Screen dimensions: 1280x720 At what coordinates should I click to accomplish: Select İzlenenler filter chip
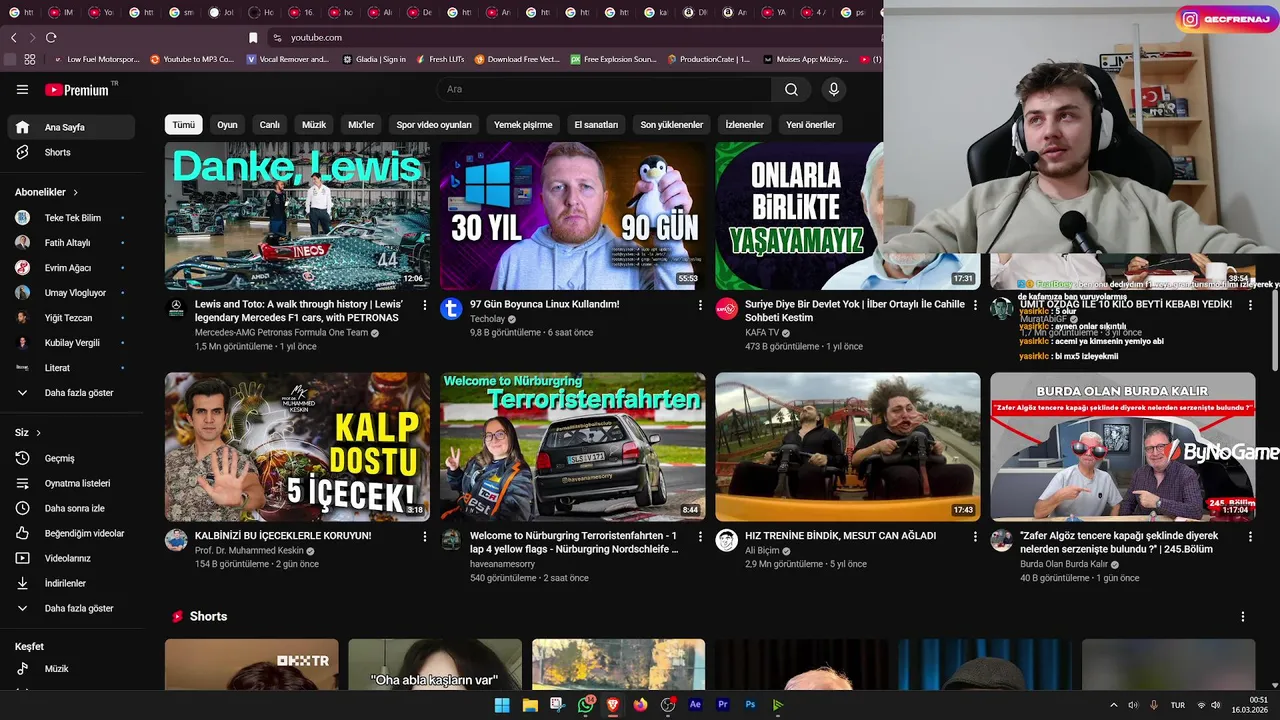pos(745,125)
